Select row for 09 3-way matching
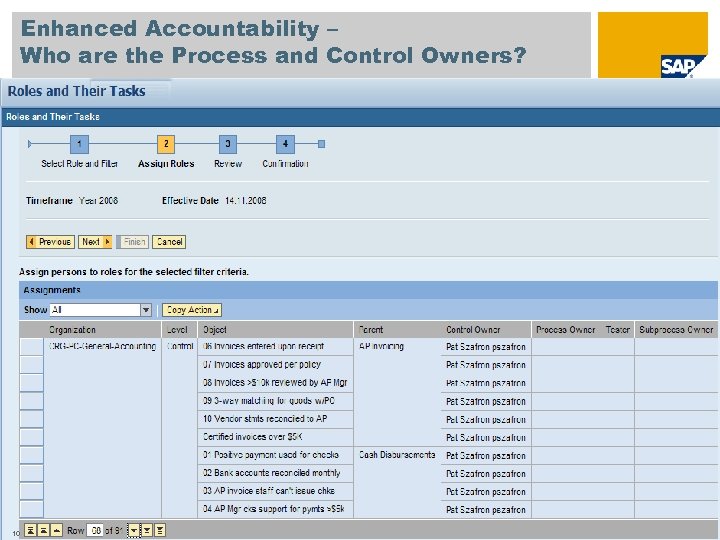 click(31, 401)
